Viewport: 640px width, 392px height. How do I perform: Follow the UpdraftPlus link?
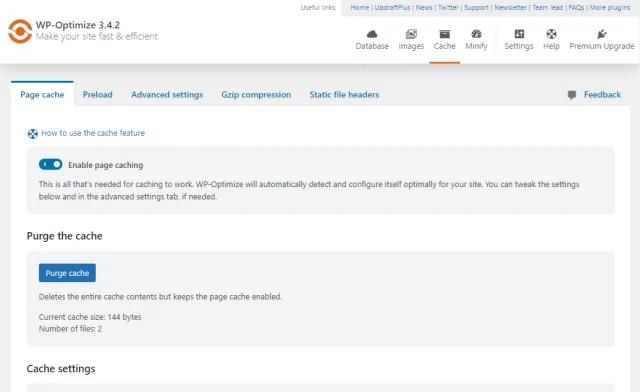tap(392, 7)
